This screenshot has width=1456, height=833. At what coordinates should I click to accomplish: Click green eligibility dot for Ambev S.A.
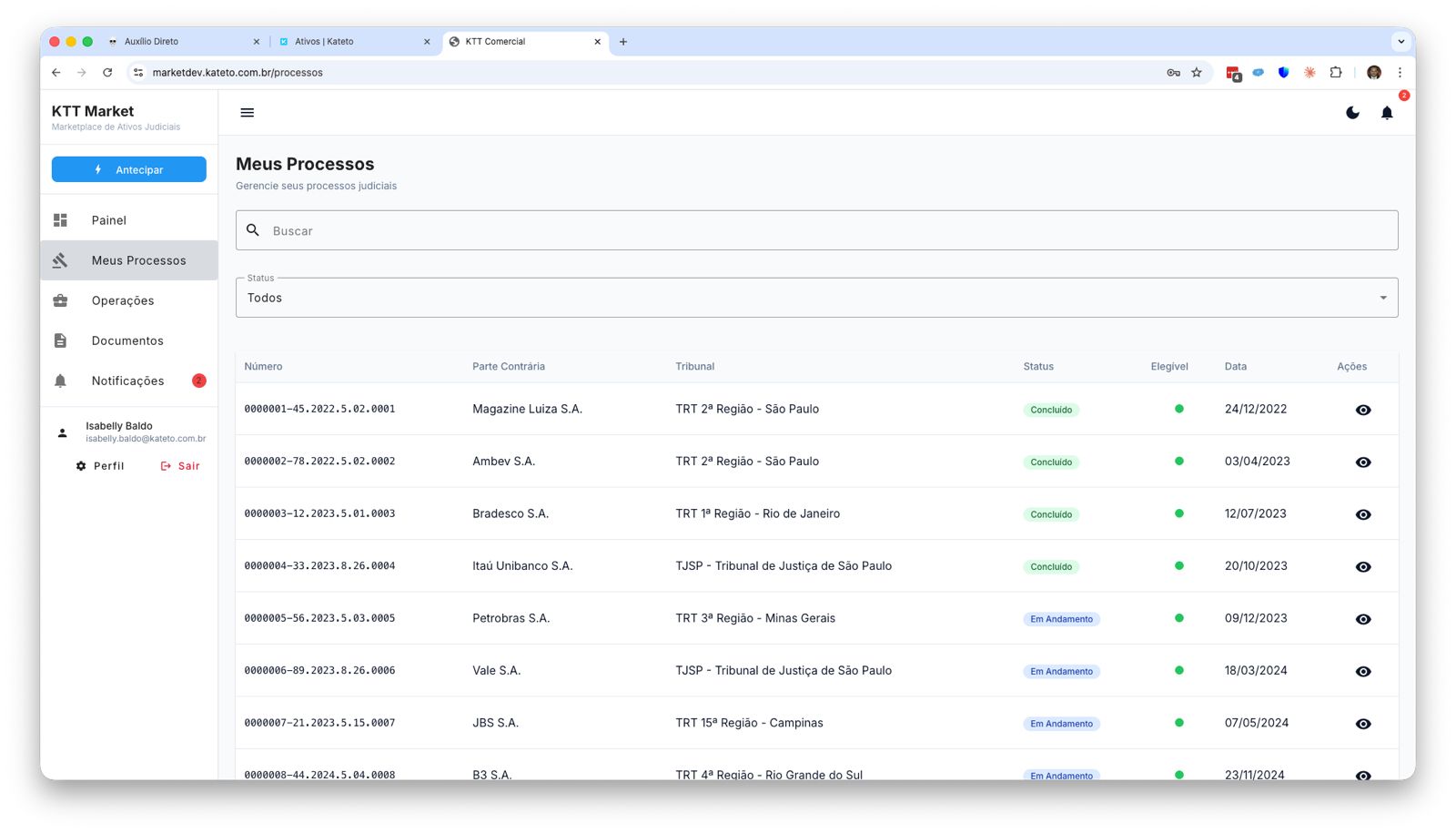pyautogui.click(x=1178, y=462)
